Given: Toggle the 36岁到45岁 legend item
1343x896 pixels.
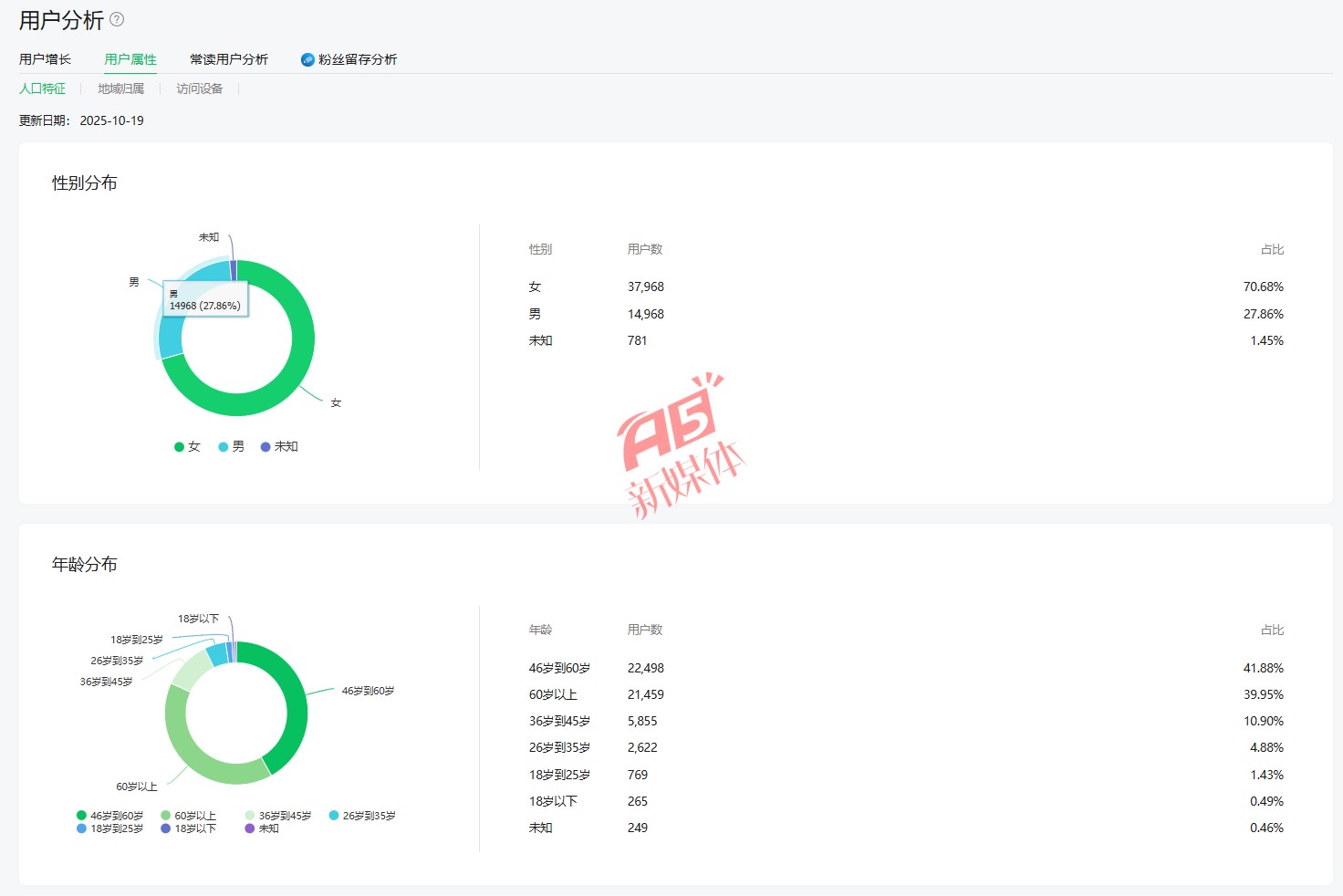Looking at the screenshot, I should click(277, 816).
